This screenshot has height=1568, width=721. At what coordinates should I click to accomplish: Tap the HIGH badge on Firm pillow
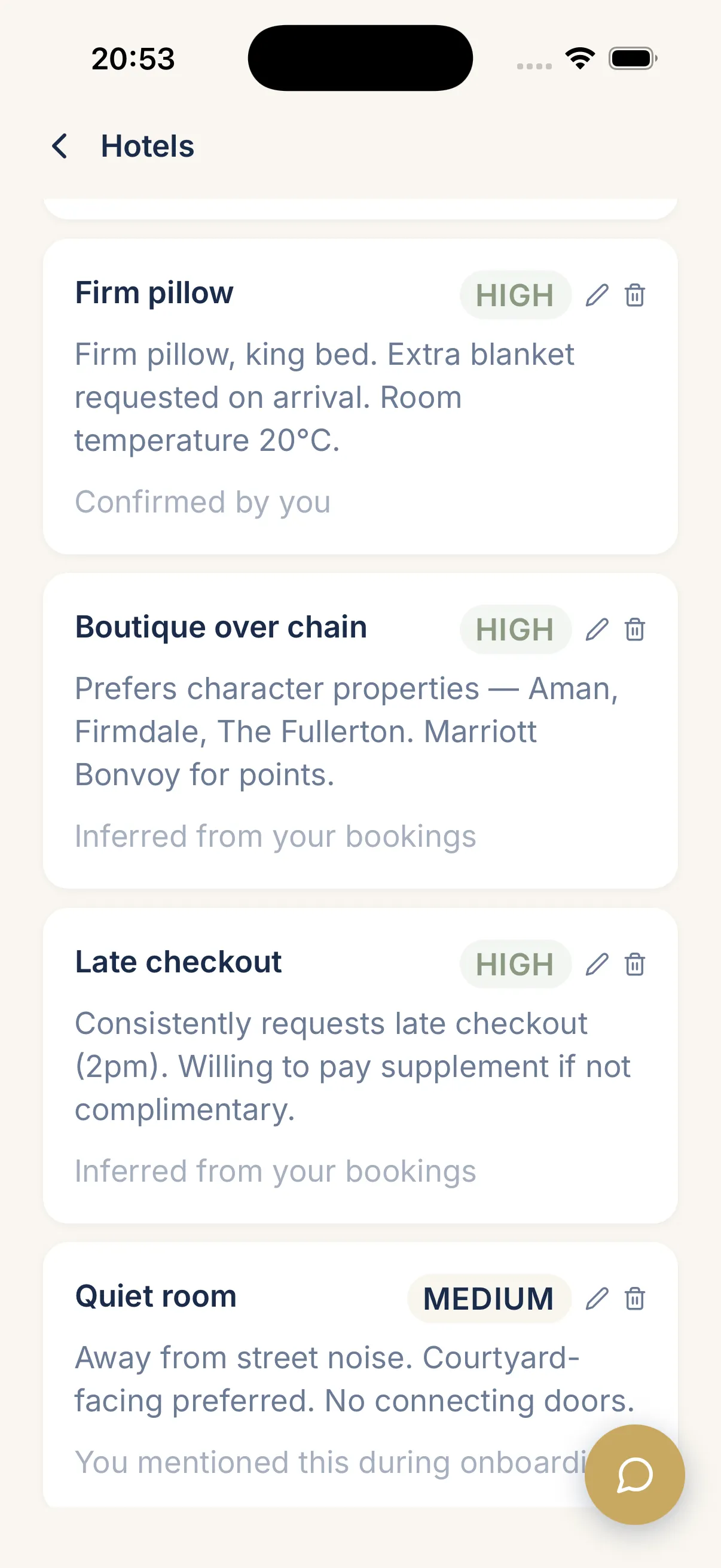[x=515, y=295]
